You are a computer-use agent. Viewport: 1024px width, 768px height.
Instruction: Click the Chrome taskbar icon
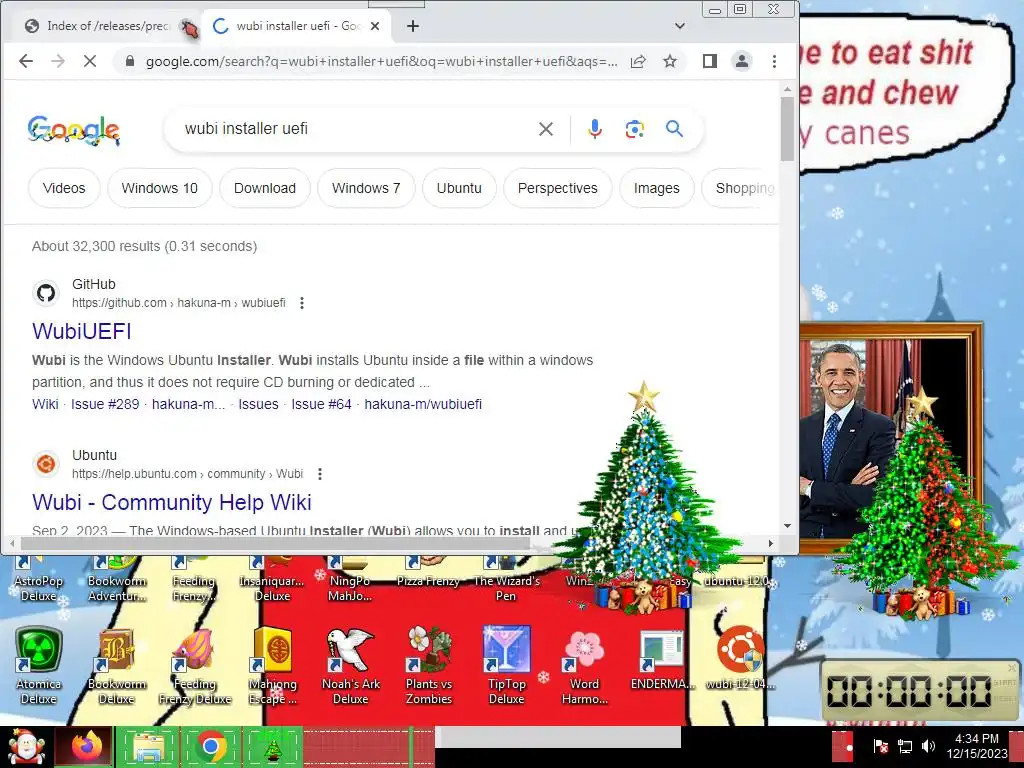coord(210,746)
